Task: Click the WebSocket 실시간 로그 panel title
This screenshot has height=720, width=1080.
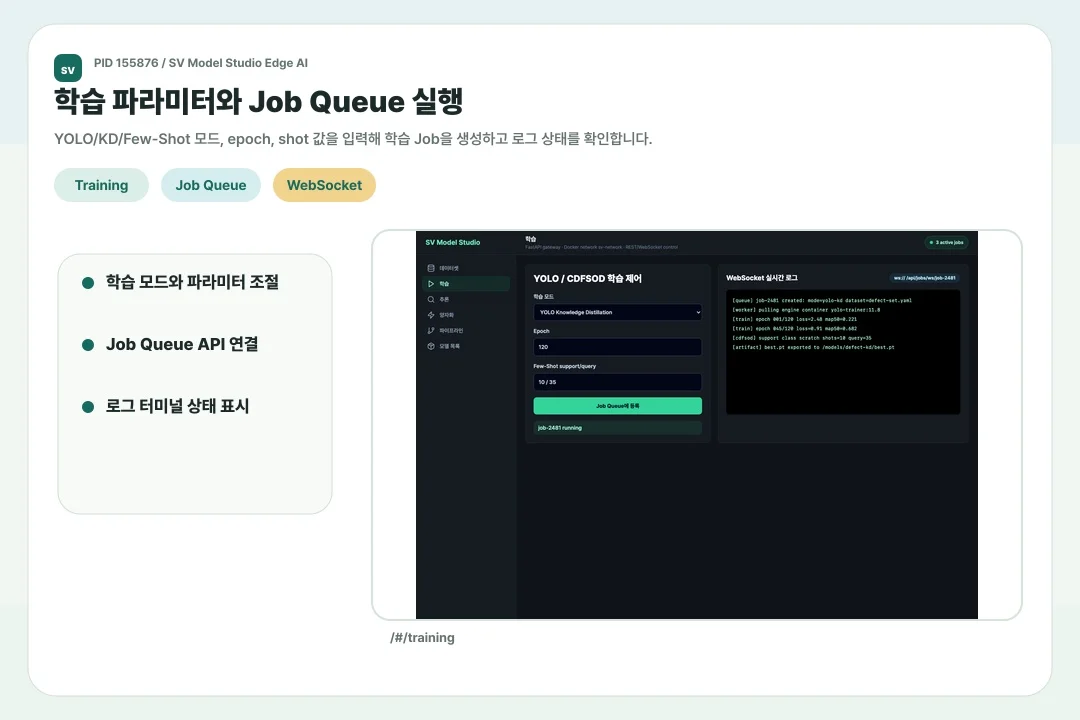Action: point(762,278)
